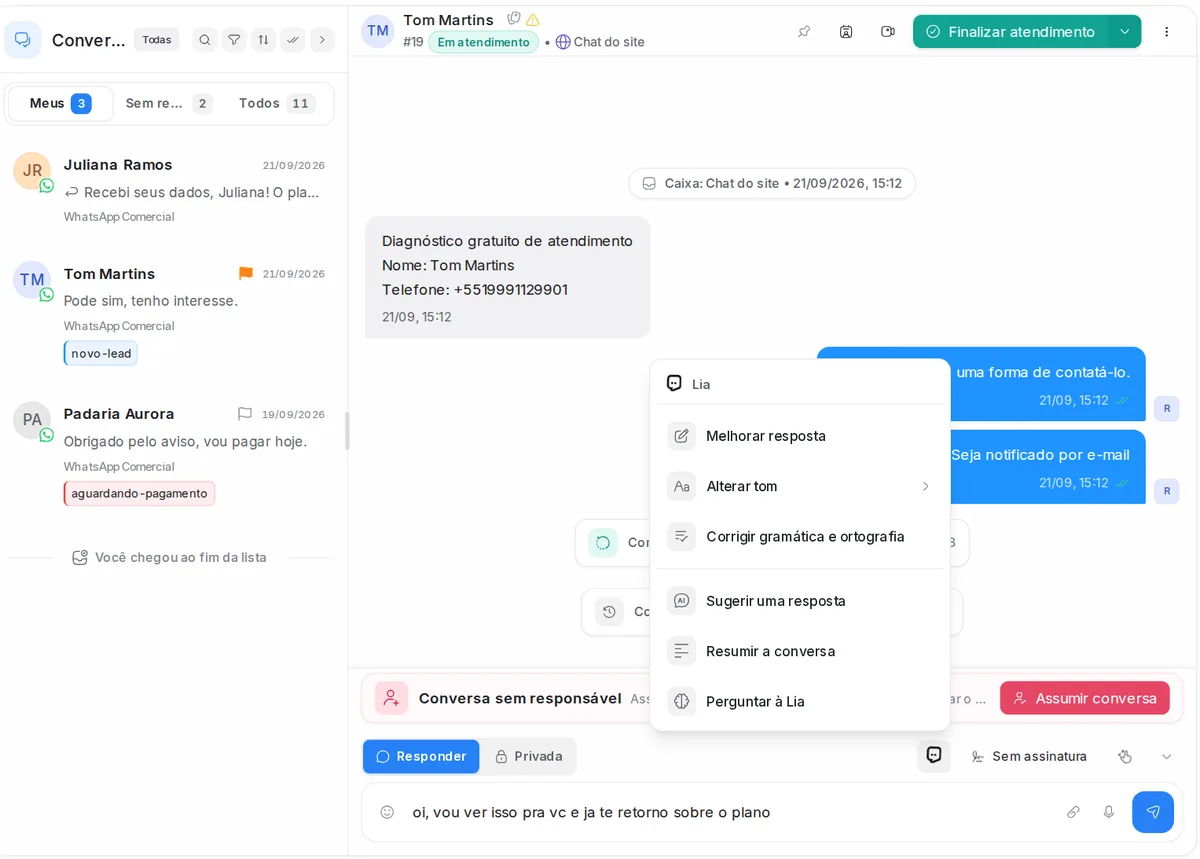
Task: Search conversations with the magnifier icon
Action: (x=205, y=40)
